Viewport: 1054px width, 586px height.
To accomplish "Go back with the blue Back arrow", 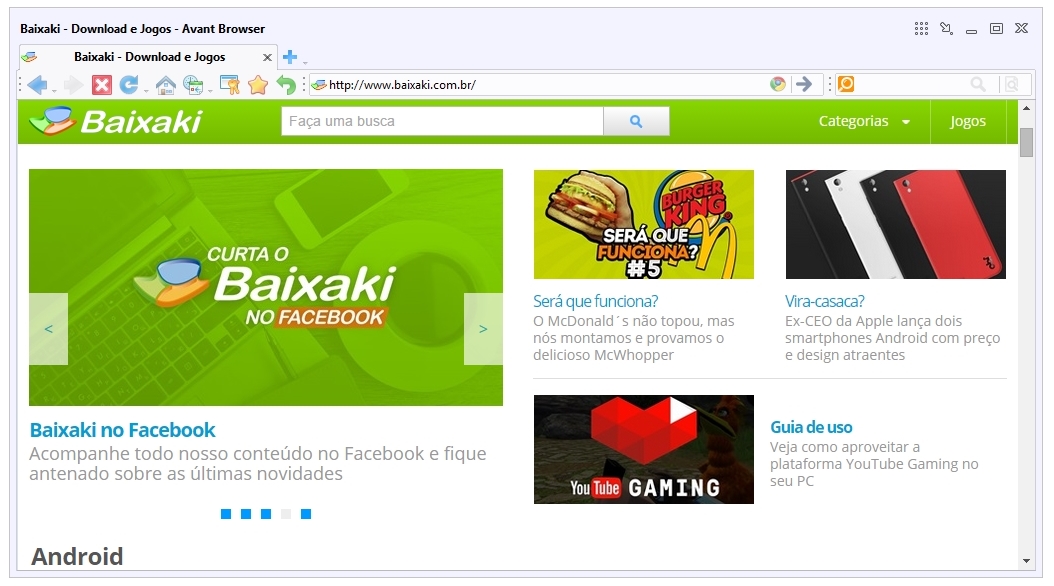I will 38,85.
